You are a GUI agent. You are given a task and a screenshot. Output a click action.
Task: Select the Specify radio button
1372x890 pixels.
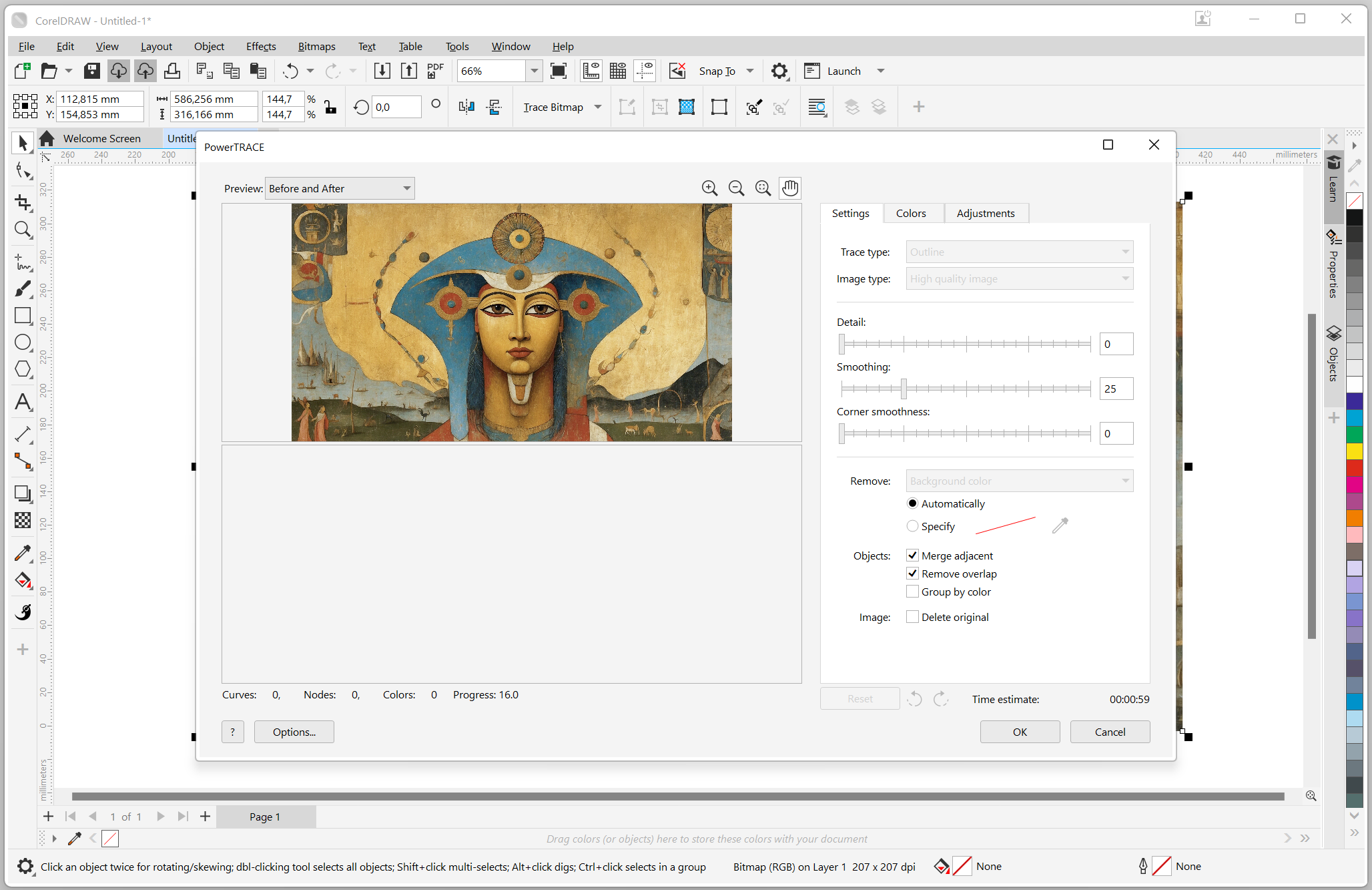pyautogui.click(x=912, y=526)
